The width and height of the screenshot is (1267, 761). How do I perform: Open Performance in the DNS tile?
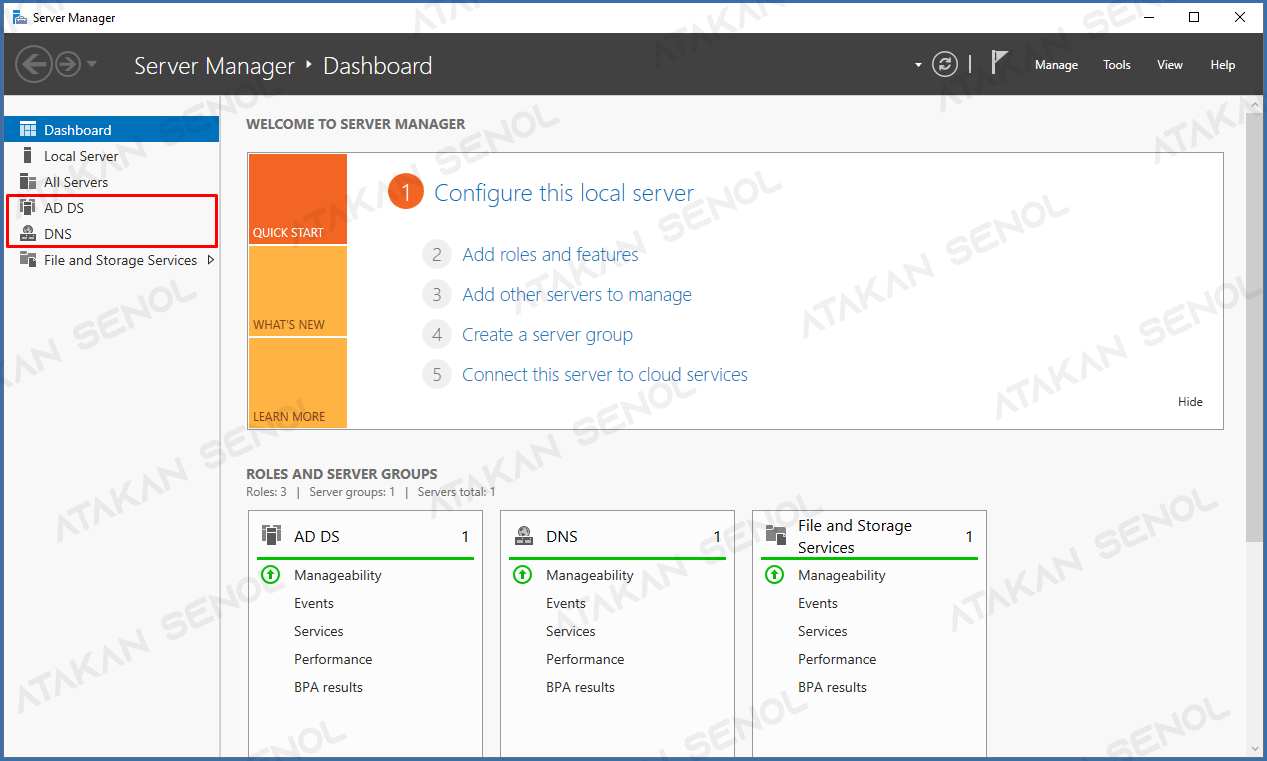(x=585, y=659)
